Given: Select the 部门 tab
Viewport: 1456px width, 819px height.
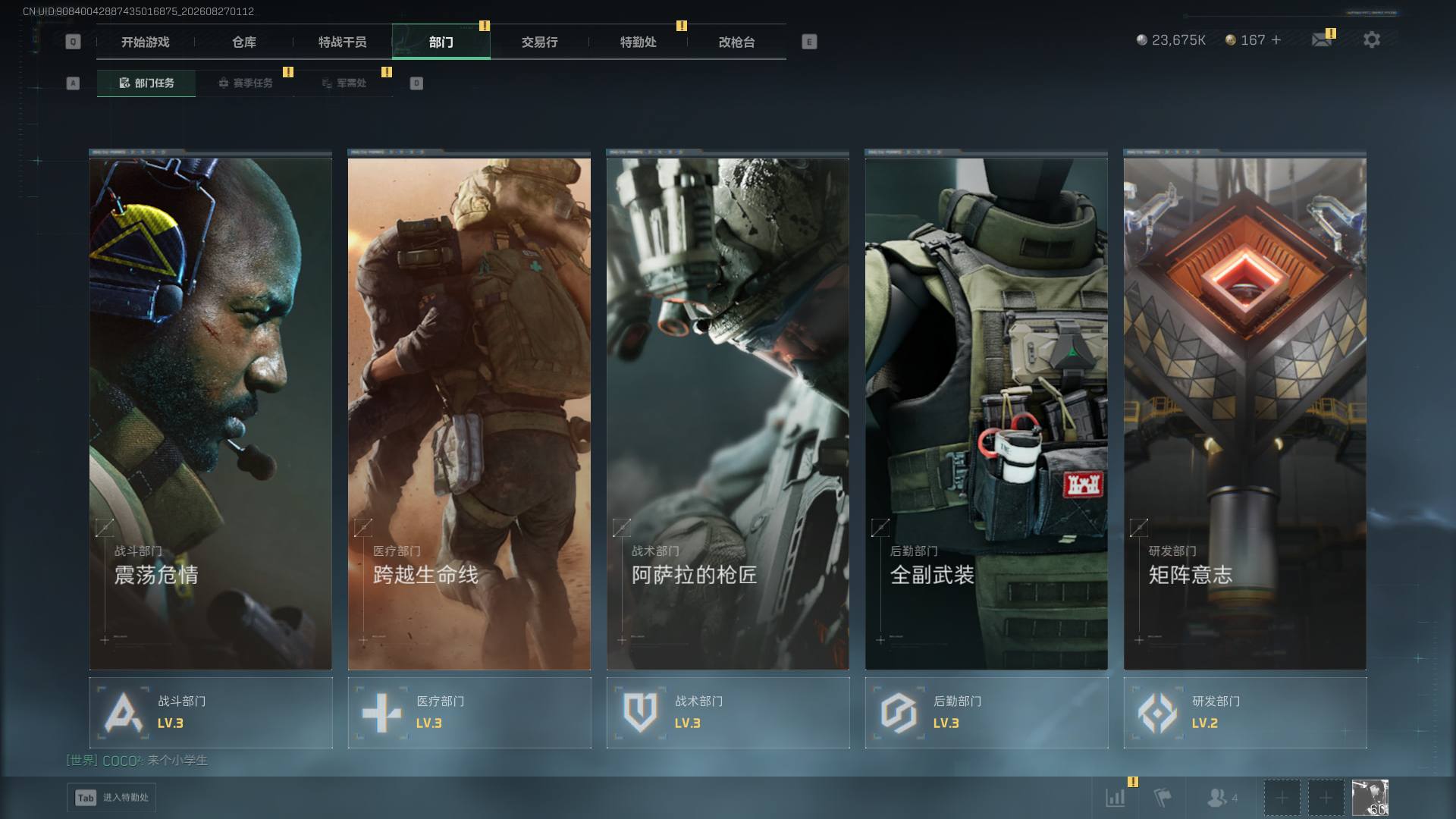Looking at the screenshot, I should [x=441, y=42].
